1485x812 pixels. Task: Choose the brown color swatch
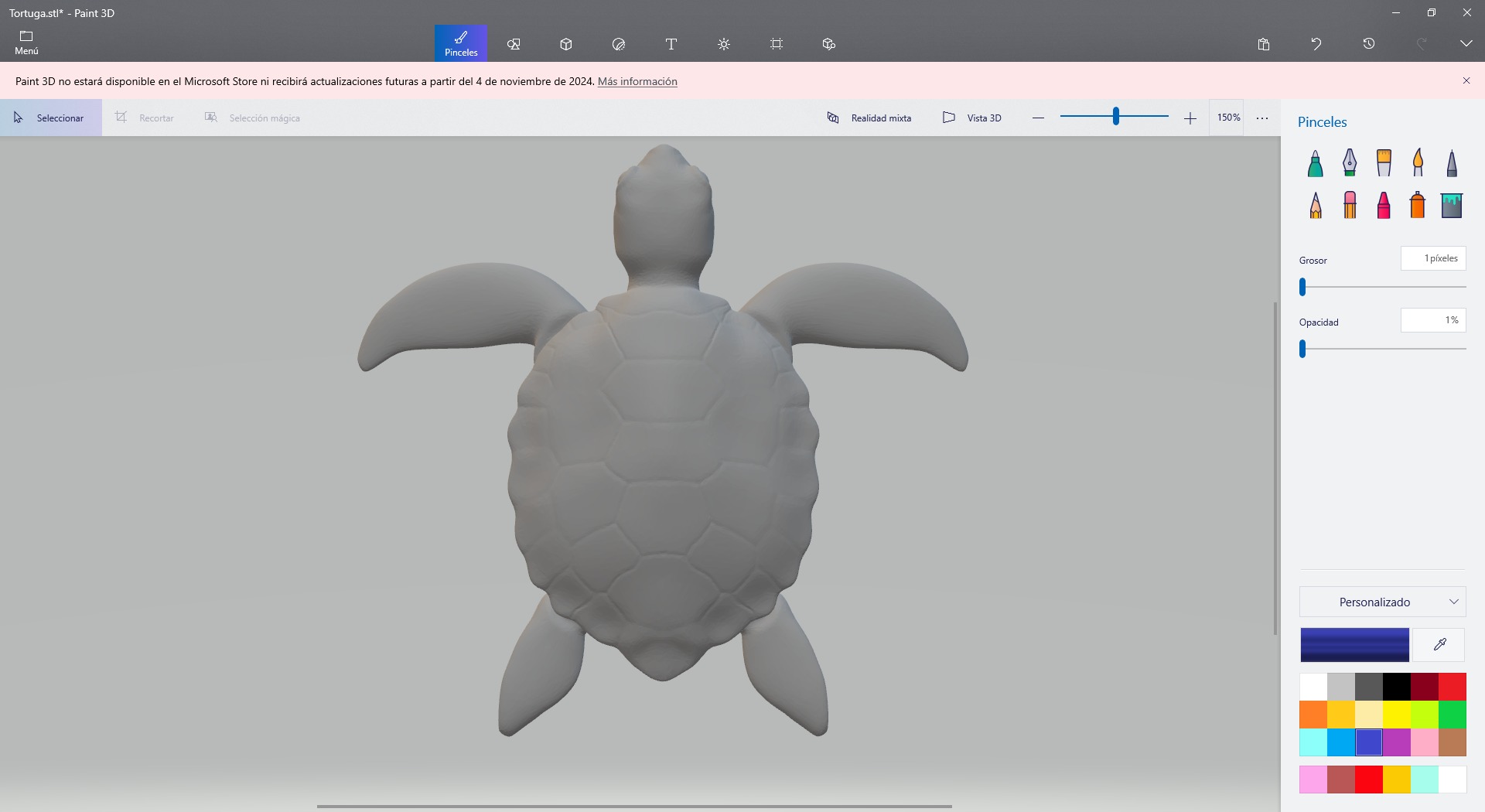coord(1453,742)
